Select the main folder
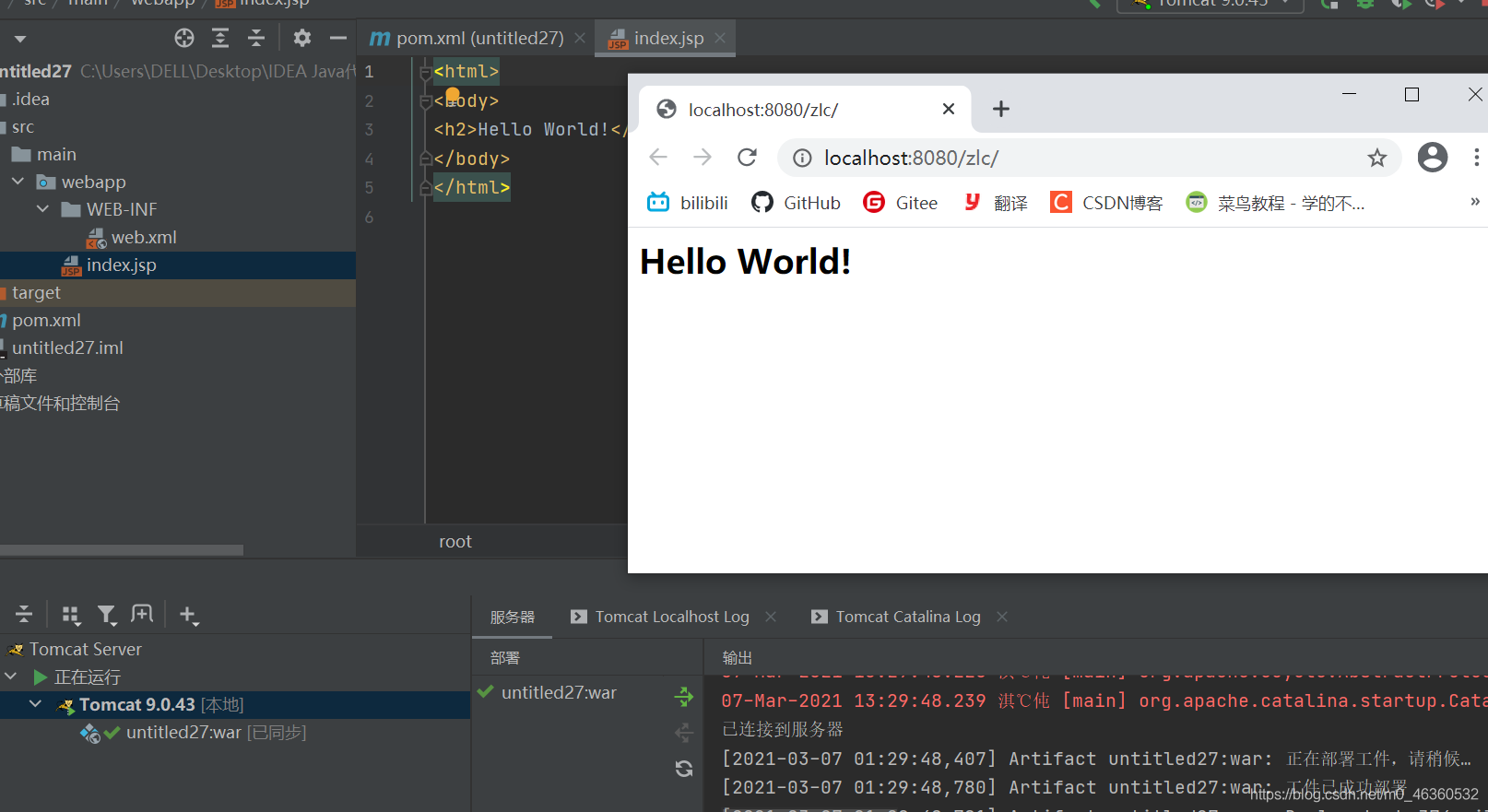1488x812 pixels. coord(44,154)
